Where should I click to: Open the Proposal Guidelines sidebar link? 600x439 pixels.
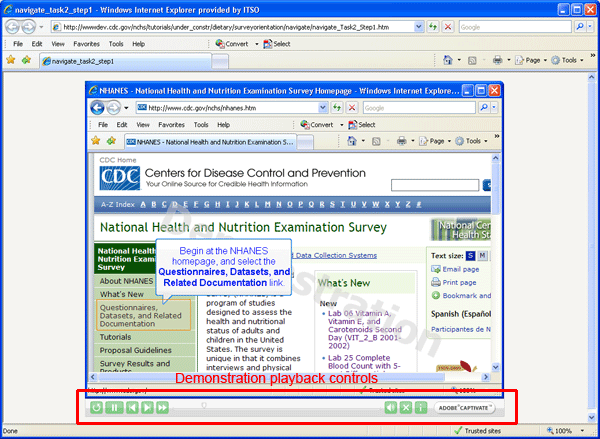click(135, 350)
